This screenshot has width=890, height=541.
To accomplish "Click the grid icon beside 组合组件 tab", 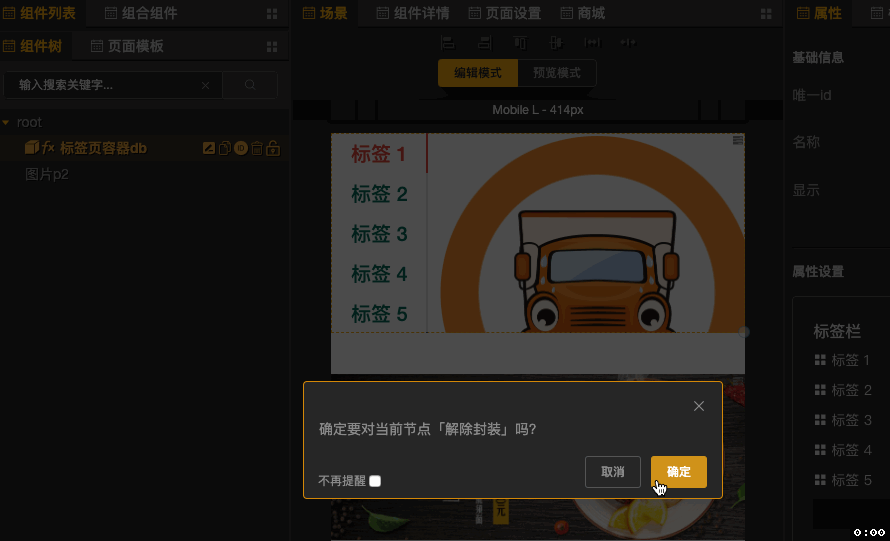I will pos(272,14).
